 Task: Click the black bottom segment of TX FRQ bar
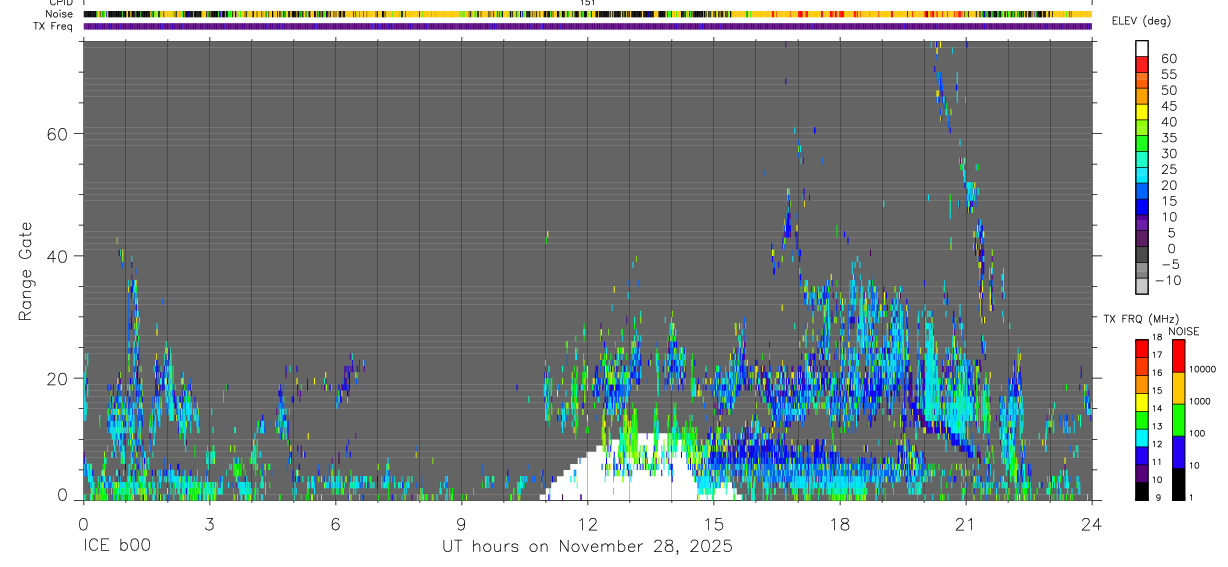click(1142, 491)
